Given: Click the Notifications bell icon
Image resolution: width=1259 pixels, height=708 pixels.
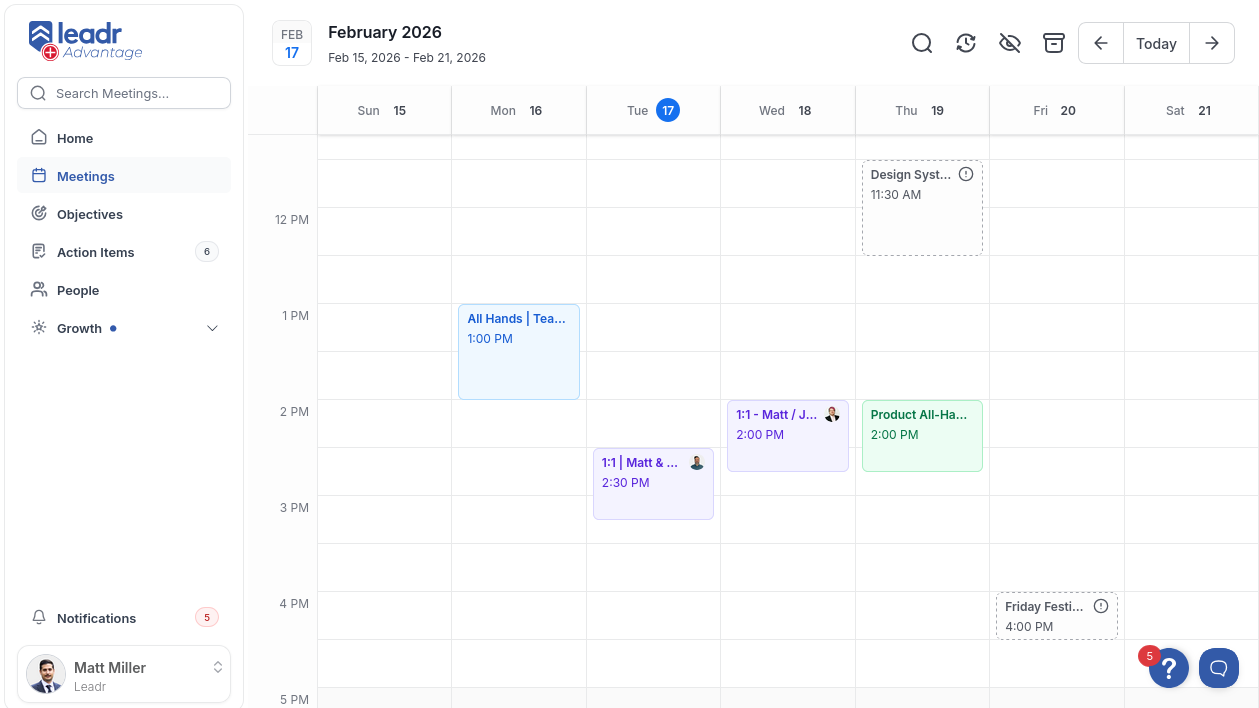Looking at the screenshot, I should point(39,618).
